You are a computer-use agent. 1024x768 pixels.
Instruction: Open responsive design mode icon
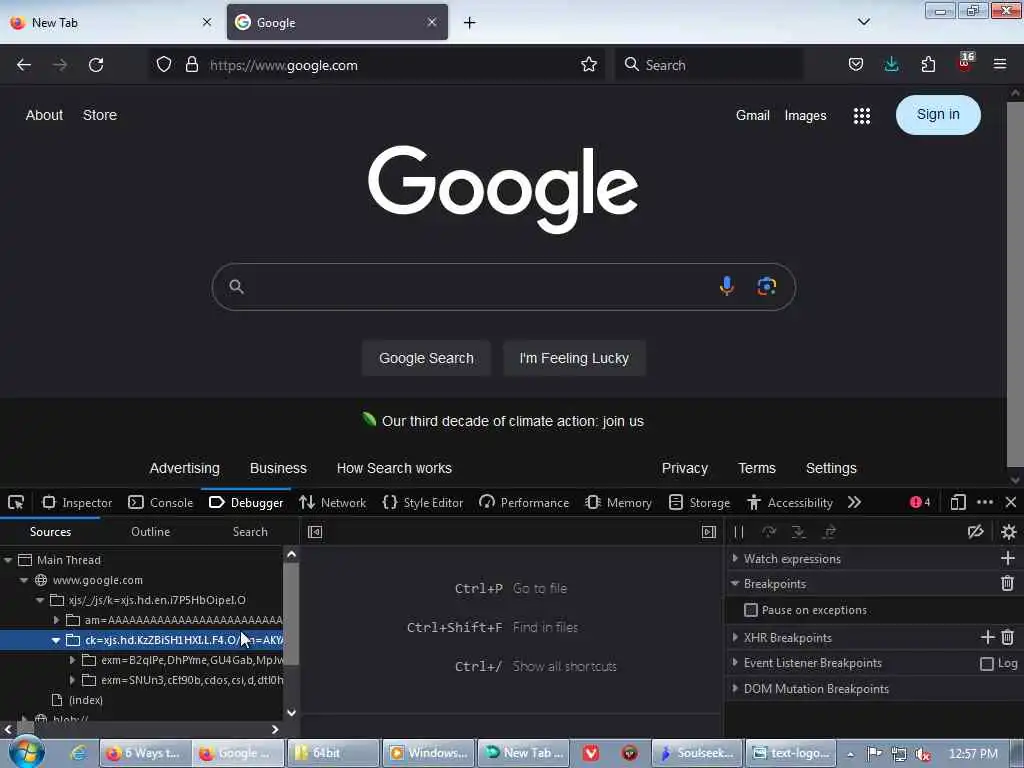pyautogui.click(x=957, y=502)
